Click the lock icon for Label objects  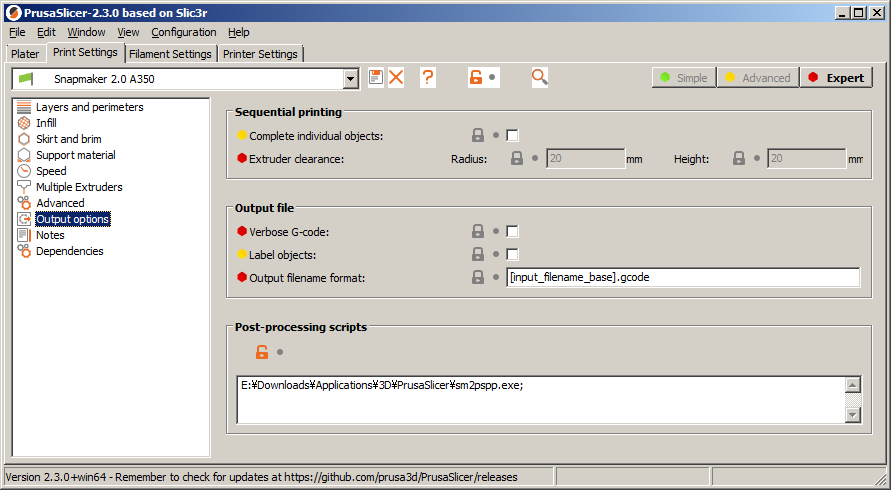478,254
